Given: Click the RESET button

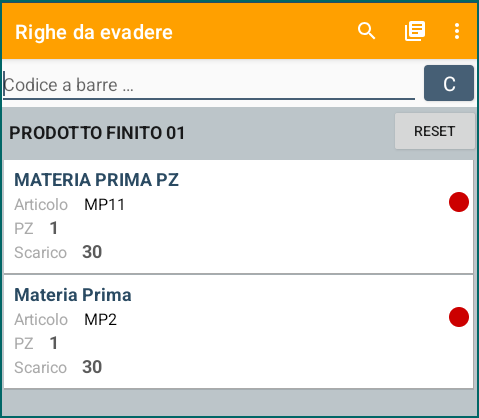Looking at the screenshot, I should click(x=435, y=131).
